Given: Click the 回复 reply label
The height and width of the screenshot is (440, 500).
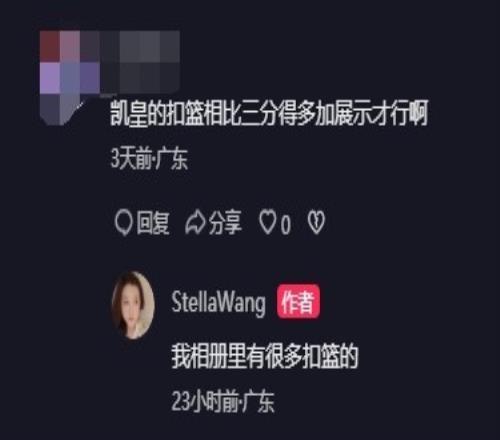Looking at the screenshot, I should coord(153,223).
